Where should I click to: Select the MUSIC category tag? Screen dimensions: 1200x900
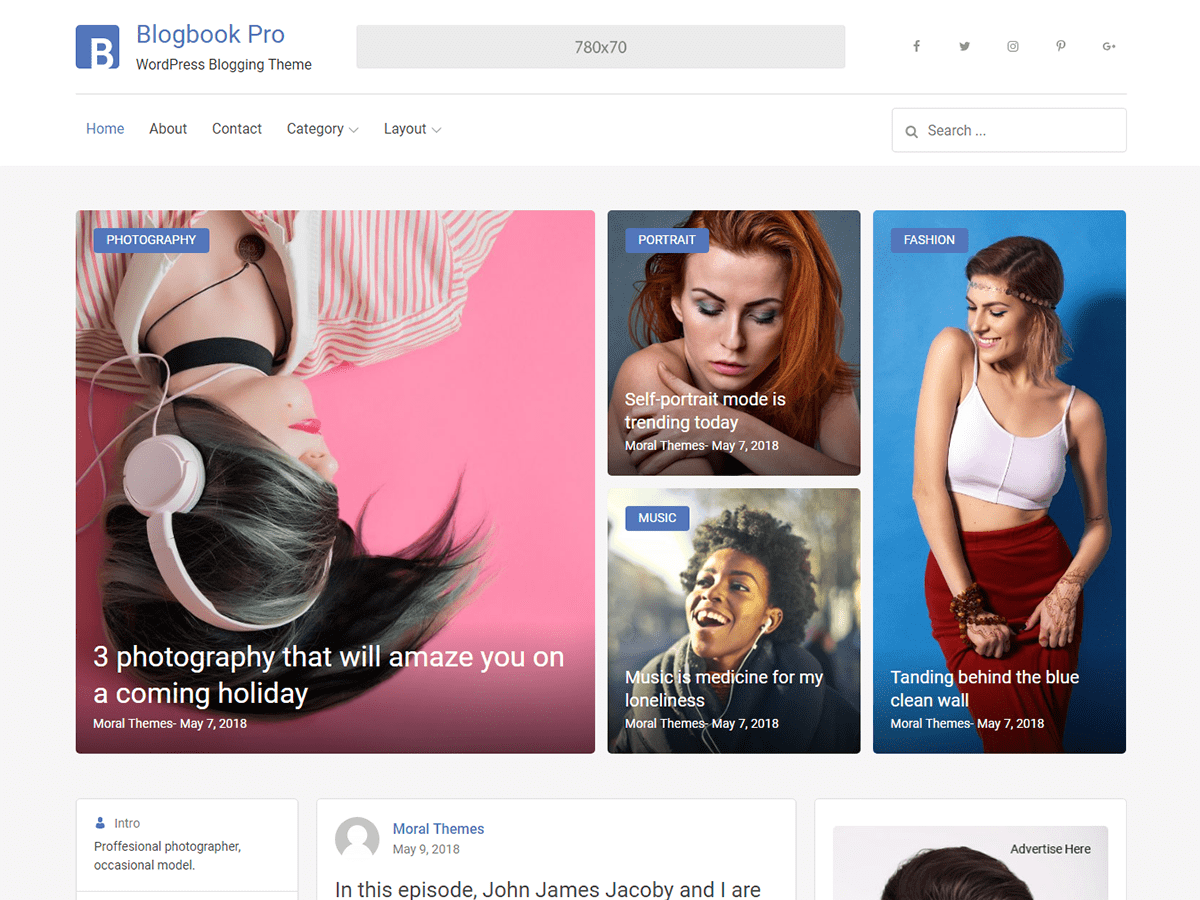point(657,518)
